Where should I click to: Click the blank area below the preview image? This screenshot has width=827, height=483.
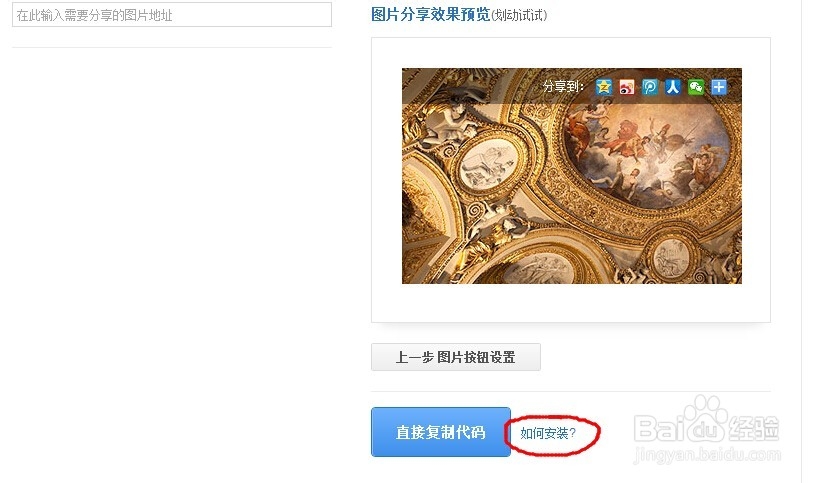pos(571,303)
